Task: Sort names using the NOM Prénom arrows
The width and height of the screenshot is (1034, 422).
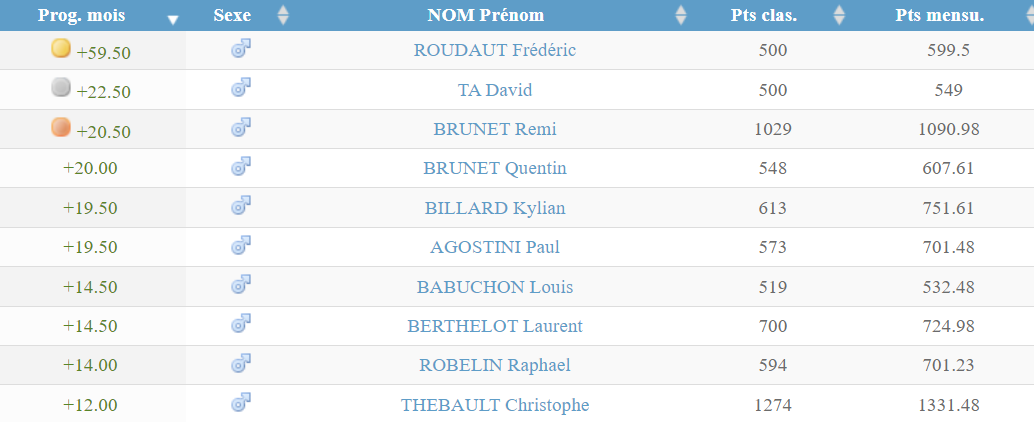Action: 681,15
